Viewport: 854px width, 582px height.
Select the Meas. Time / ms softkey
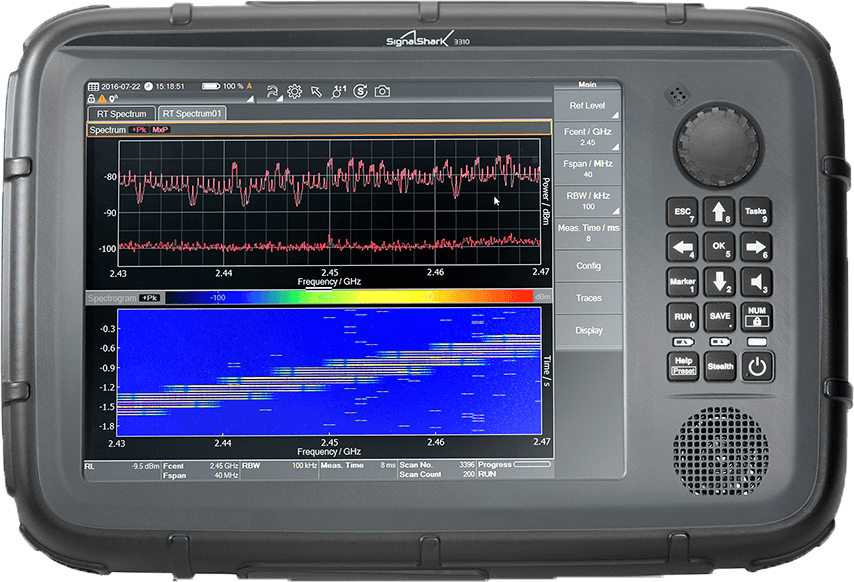[x=588, y=234]
